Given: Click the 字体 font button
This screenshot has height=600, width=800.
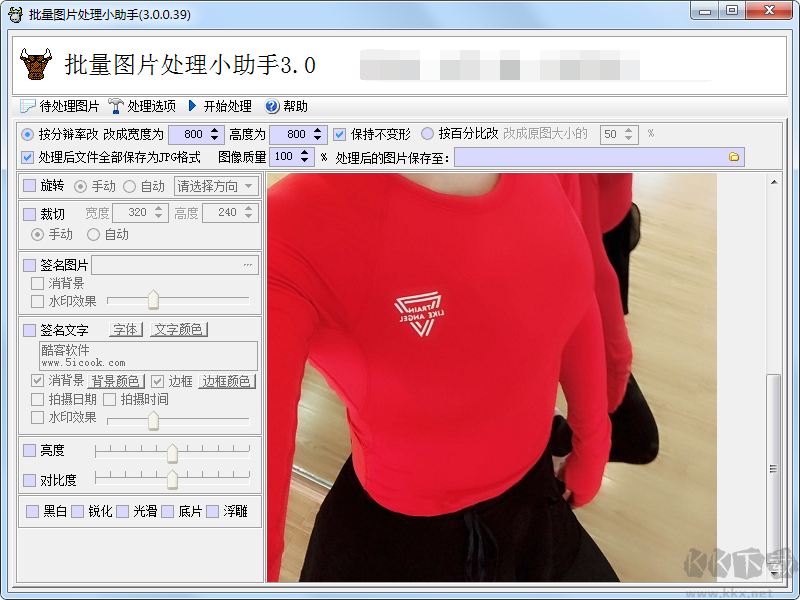Looking at the screenshot, I should (125, 330).
